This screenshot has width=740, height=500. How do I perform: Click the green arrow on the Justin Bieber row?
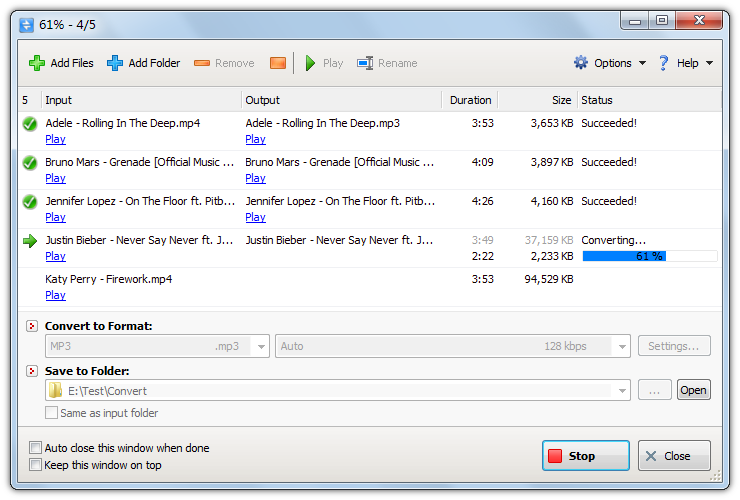click(x=30, y=241)
